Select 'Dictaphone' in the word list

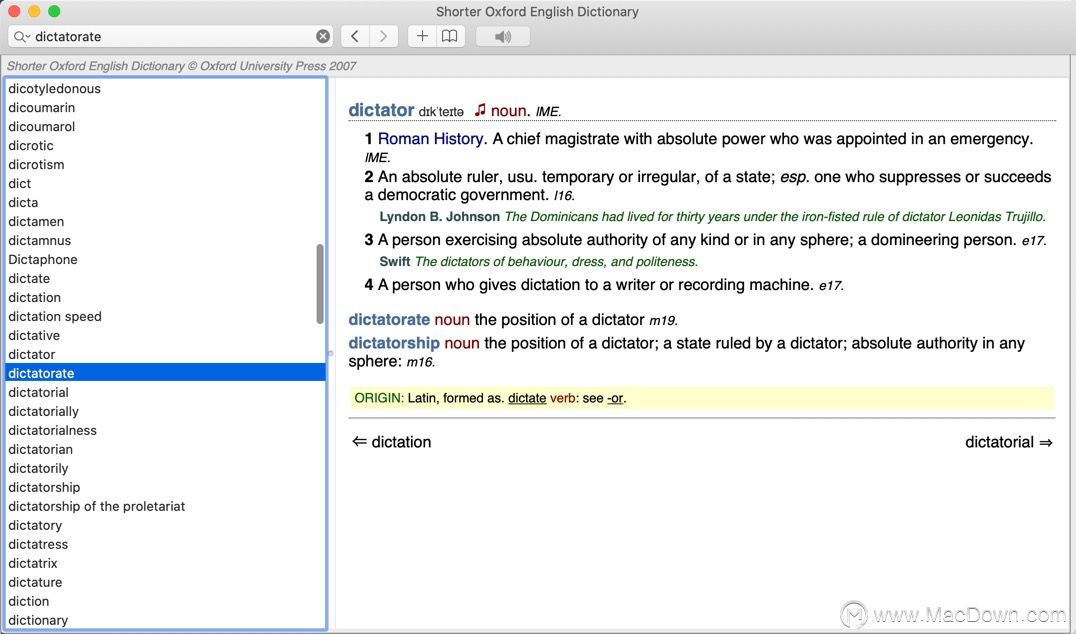pos(165,259)
